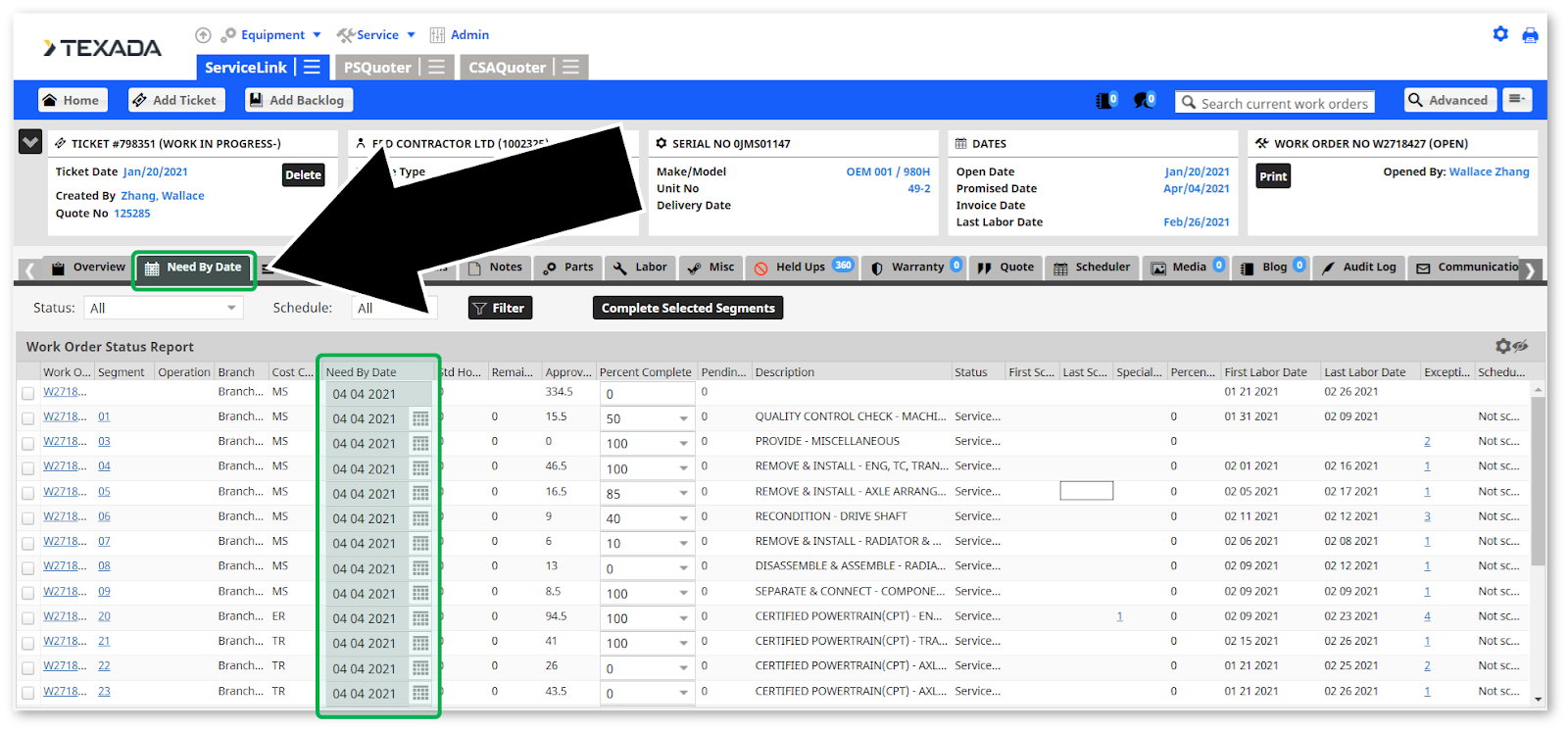Open calendar picker for segment 20 row
This screenshot has height=731, width=1568.
click(420, 618)
